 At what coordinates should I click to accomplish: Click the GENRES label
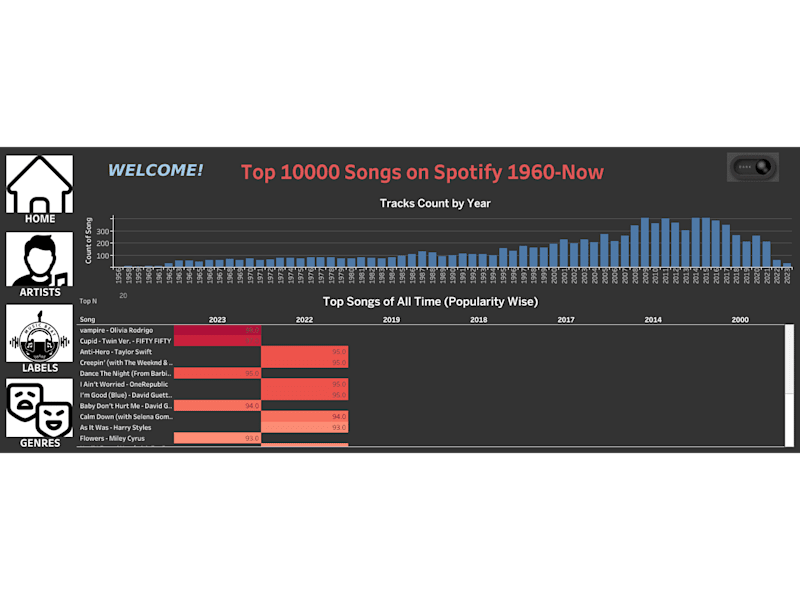[40, 443]
